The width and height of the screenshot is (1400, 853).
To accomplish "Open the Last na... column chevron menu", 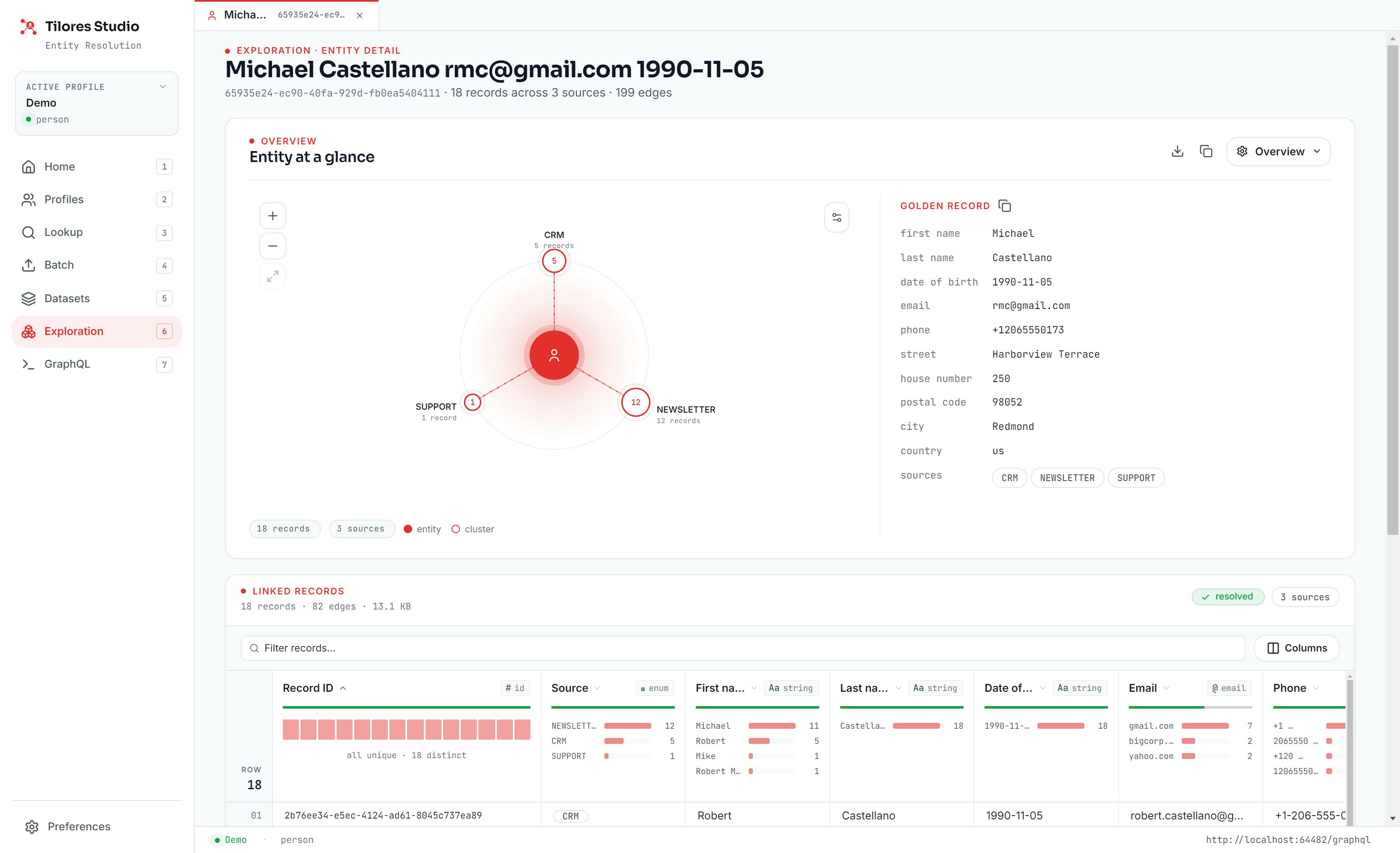I will (899, 688).
